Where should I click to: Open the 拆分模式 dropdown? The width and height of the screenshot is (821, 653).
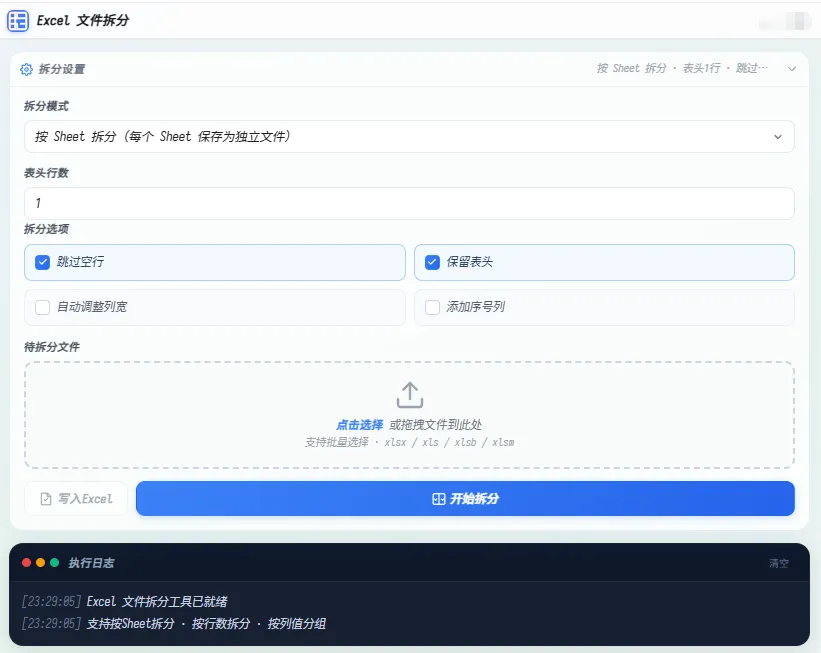tap(409, 137)
